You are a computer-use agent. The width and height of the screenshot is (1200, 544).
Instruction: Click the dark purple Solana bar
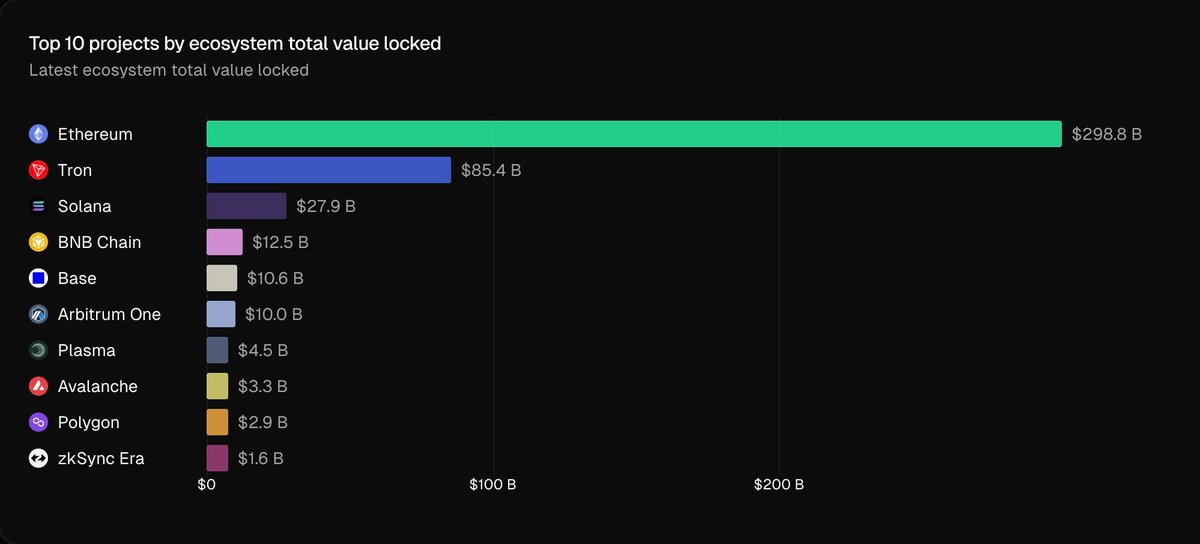[x=246, y=206]
